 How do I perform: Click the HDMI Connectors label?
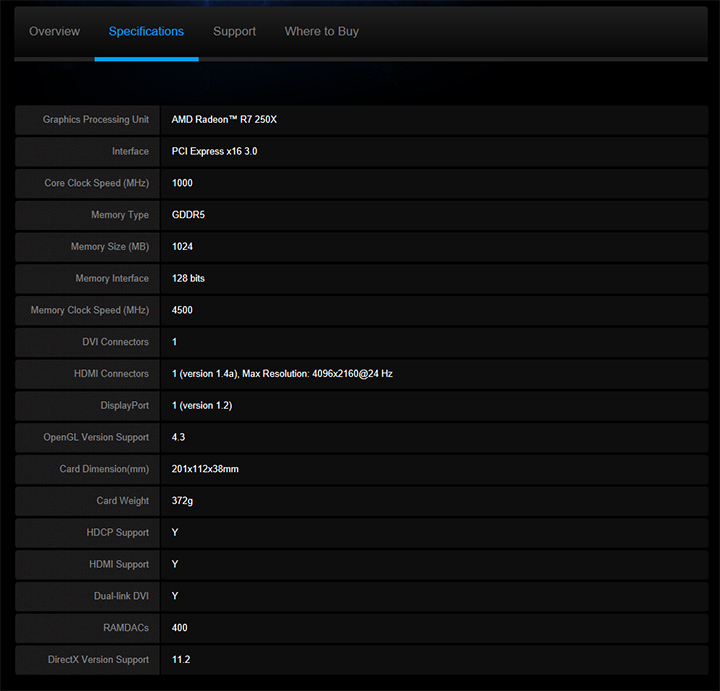coord(111,373)
